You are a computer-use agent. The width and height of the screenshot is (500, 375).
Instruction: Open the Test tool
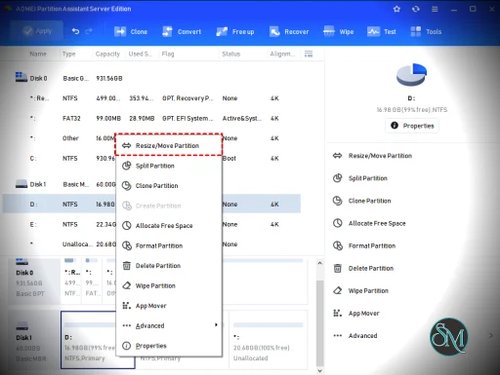pos(381,32)
